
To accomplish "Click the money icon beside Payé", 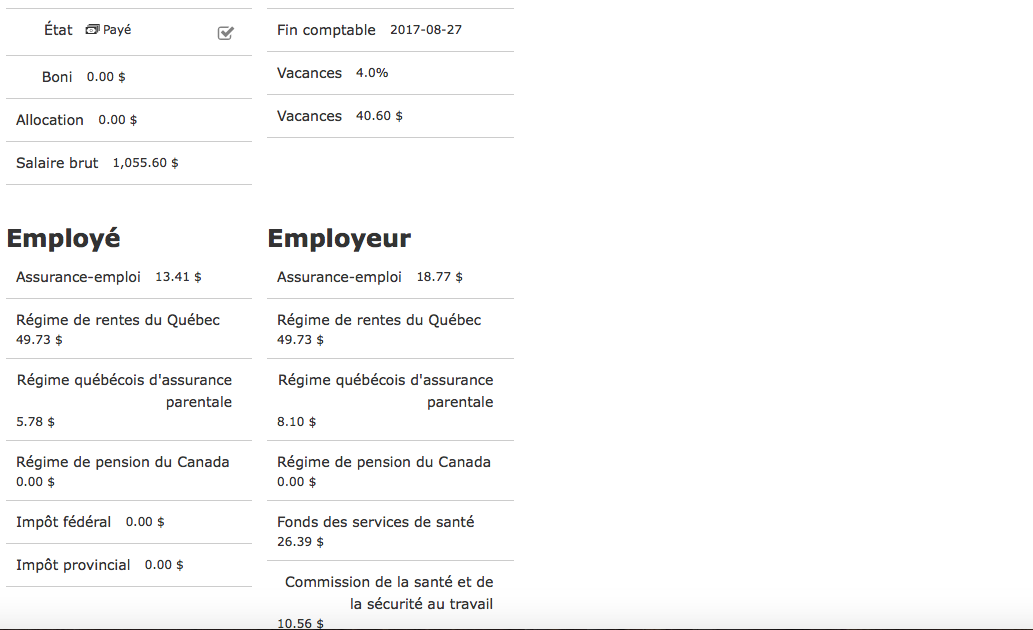I will [x=92, y=30].
